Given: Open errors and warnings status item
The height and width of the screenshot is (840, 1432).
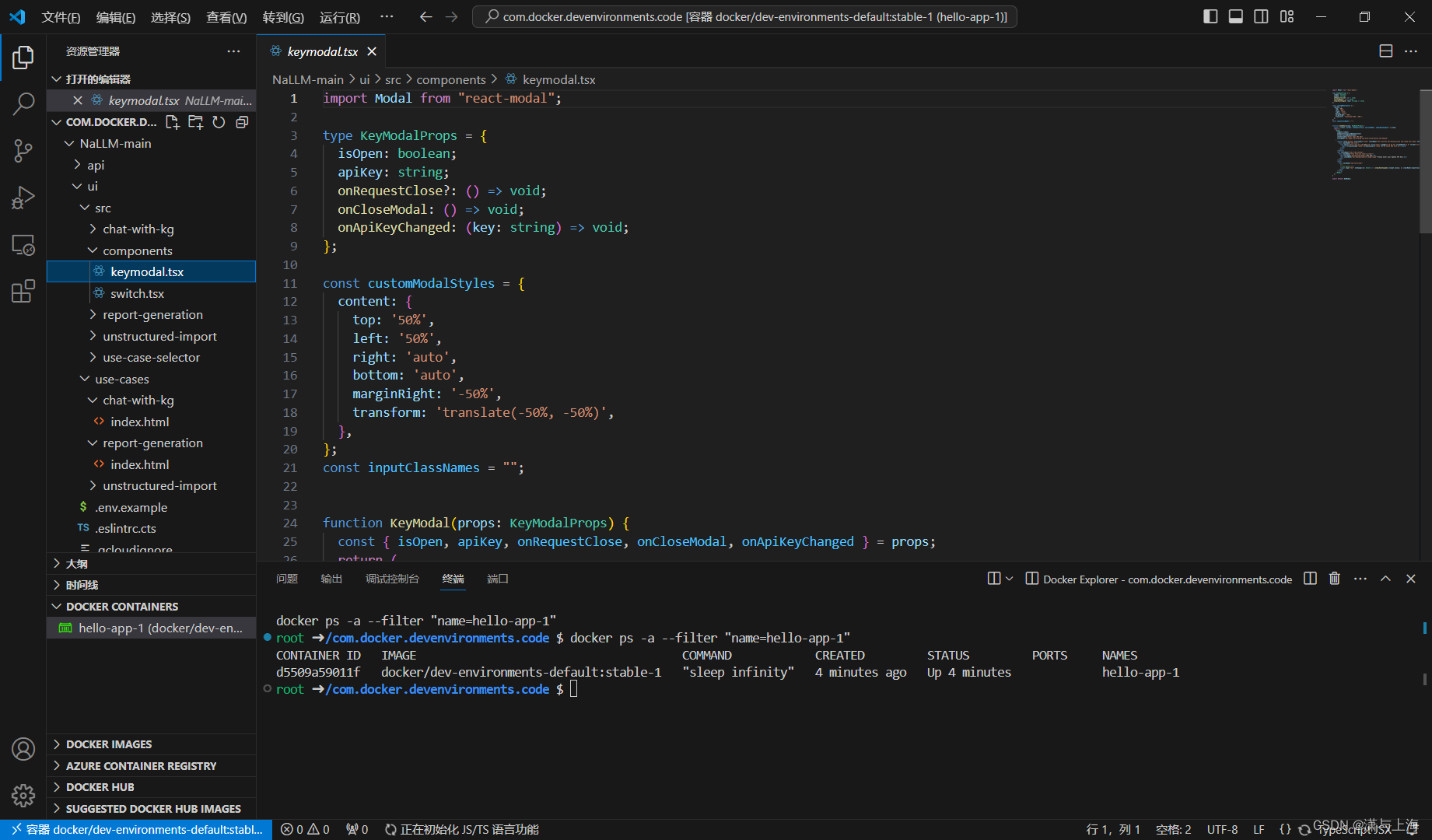Looking at the screenshot, I should tap(305, 830).
